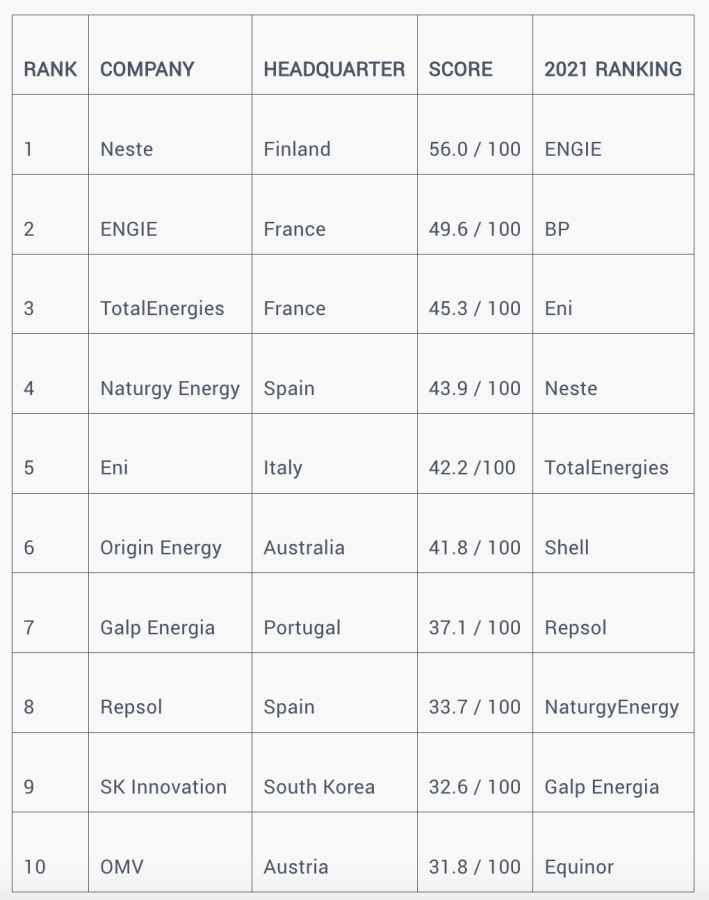This screenshot has width=709, height=900.
Task: Click the Portugal headquarter cell
Action: tap(302, 628)
